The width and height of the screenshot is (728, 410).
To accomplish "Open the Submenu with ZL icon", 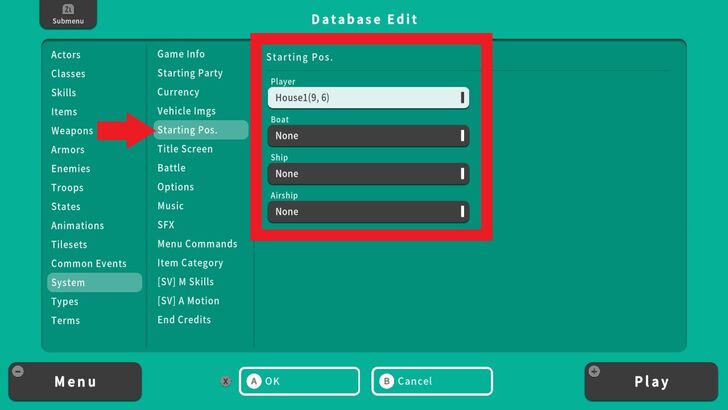I will pyautogui.click(x=61, y=14).
